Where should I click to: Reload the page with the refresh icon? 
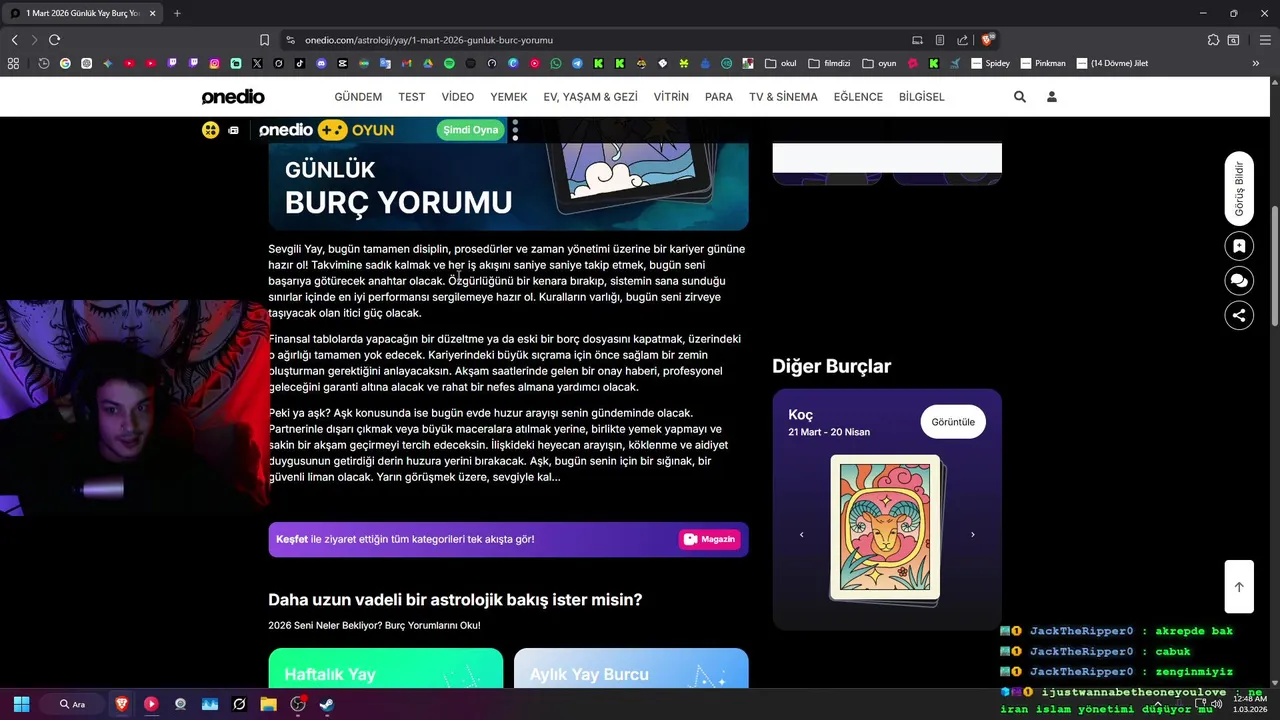pyautogui.click(x=54, y=40)
